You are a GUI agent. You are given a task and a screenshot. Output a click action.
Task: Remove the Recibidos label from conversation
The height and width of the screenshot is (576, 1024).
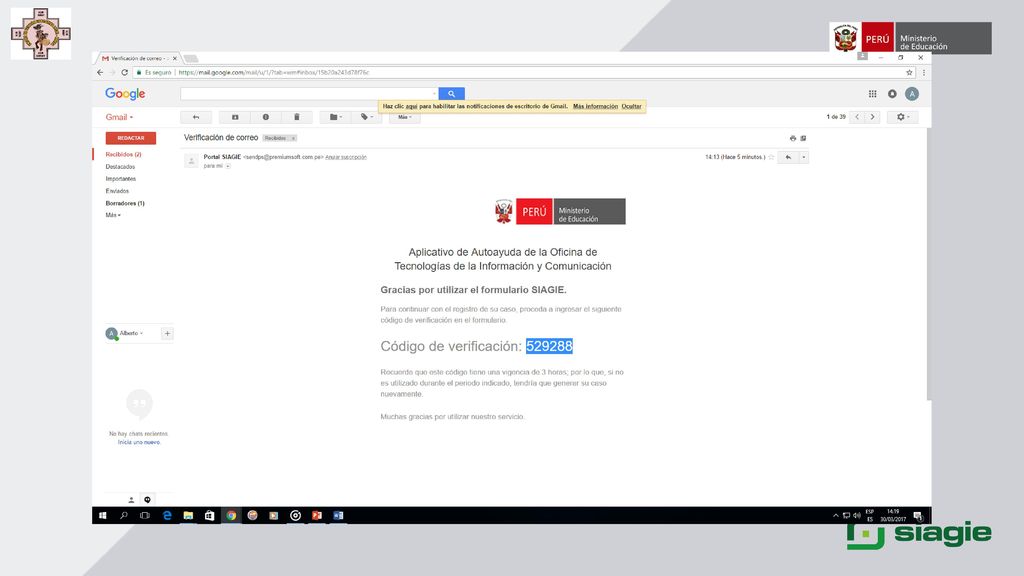pos(293,138)
